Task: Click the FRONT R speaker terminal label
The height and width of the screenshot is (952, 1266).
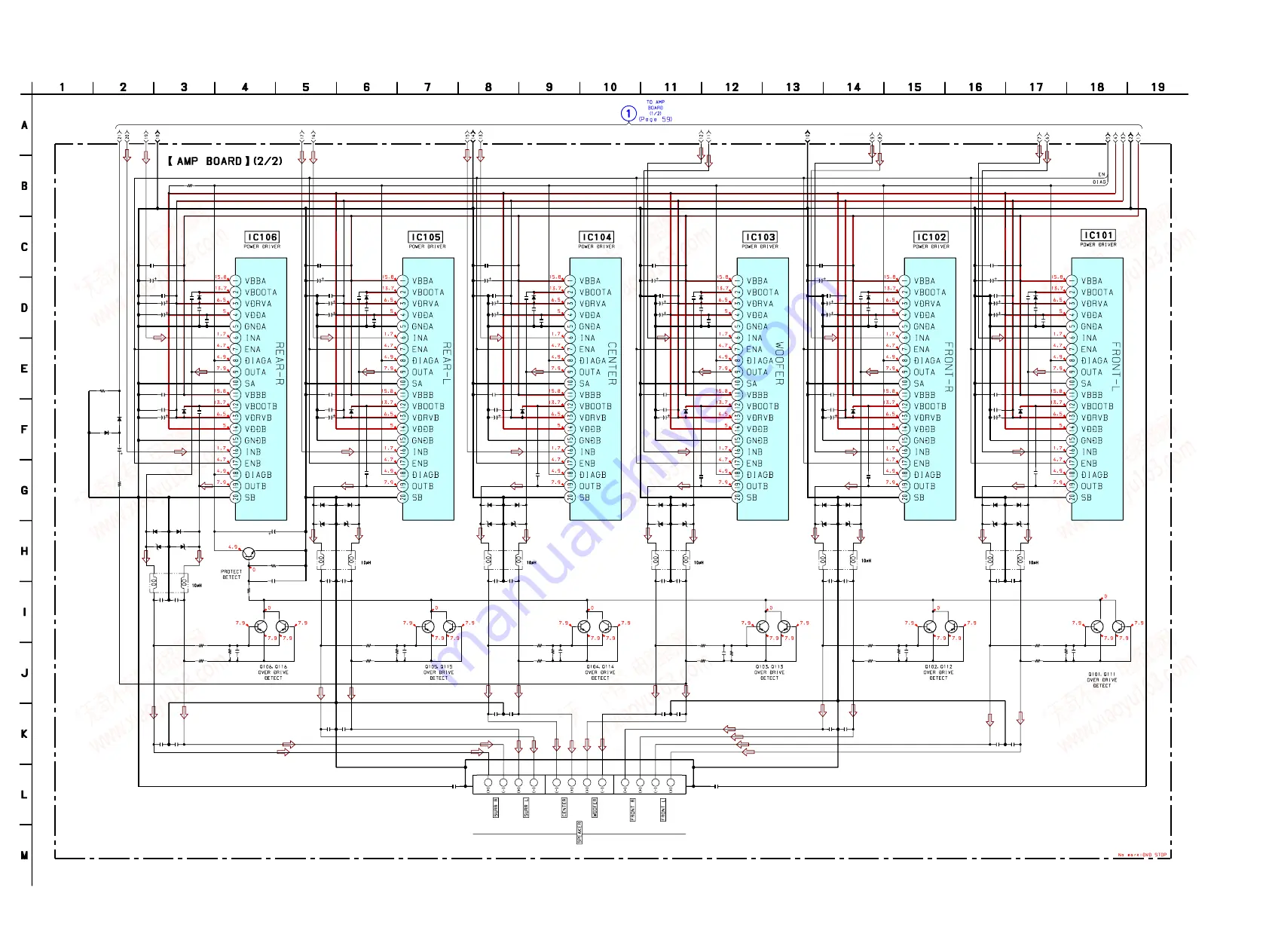Action: pos(632,810)
